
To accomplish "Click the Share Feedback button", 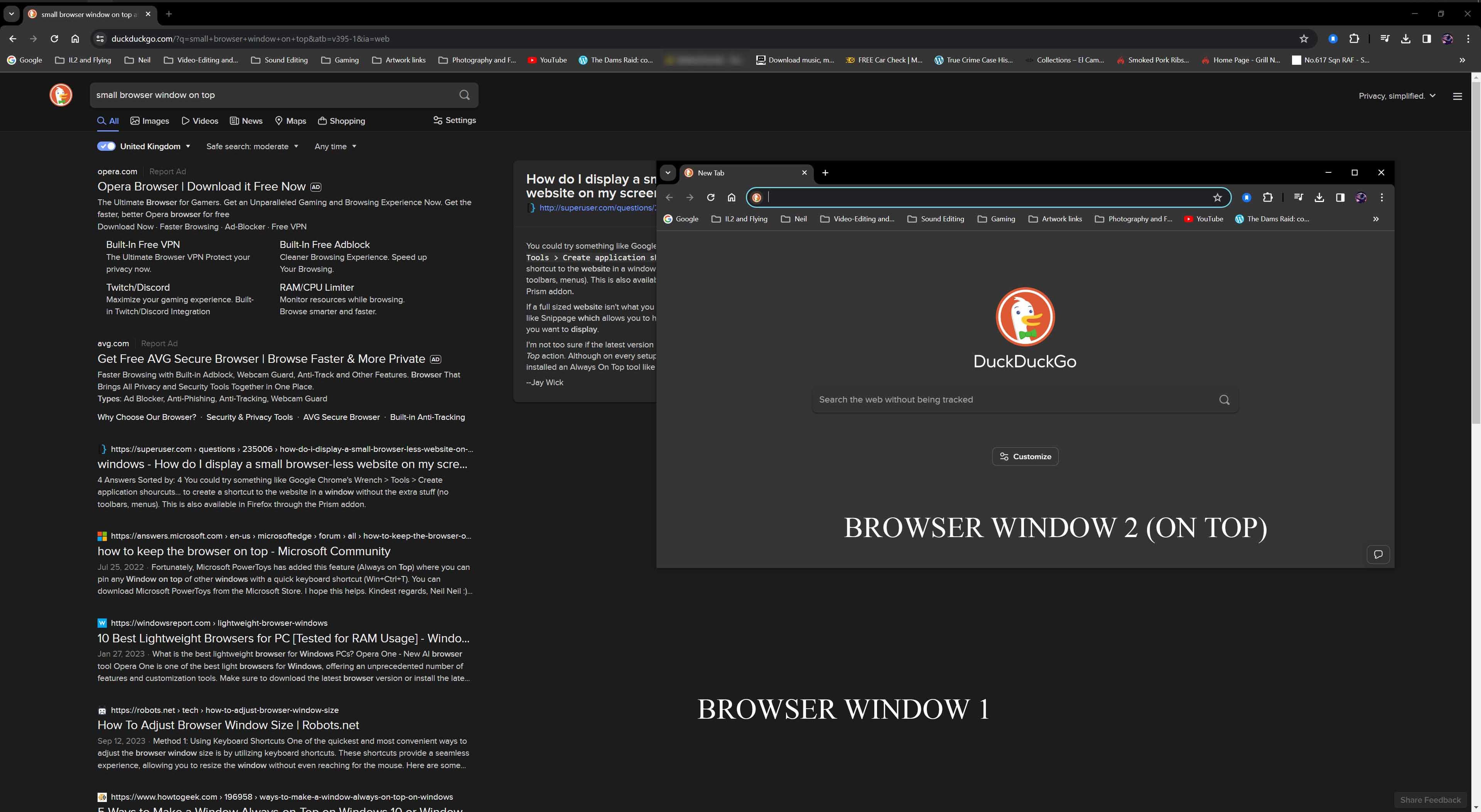I will click(1430, 800).
